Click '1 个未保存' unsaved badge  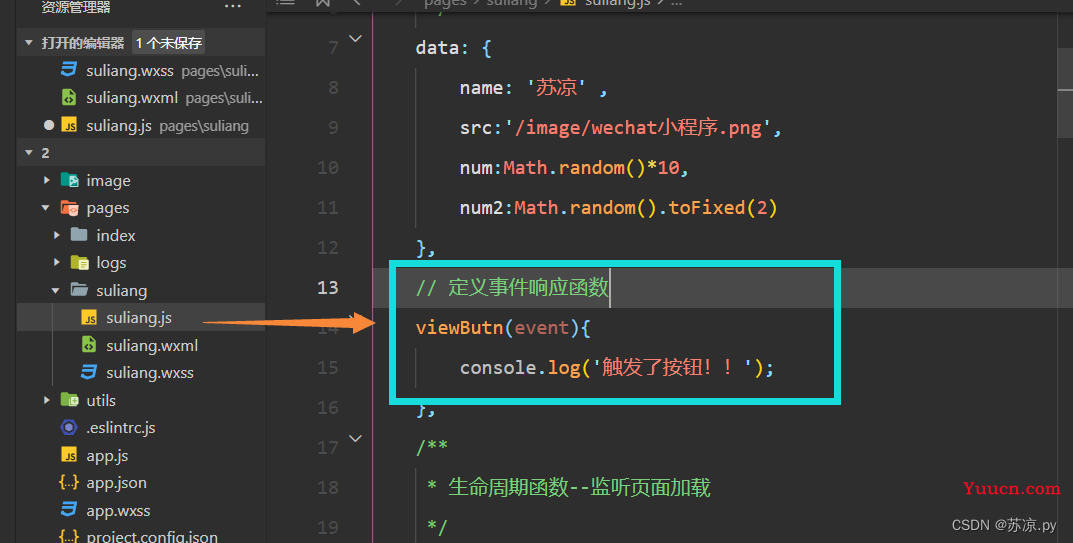tap(168, 43)
